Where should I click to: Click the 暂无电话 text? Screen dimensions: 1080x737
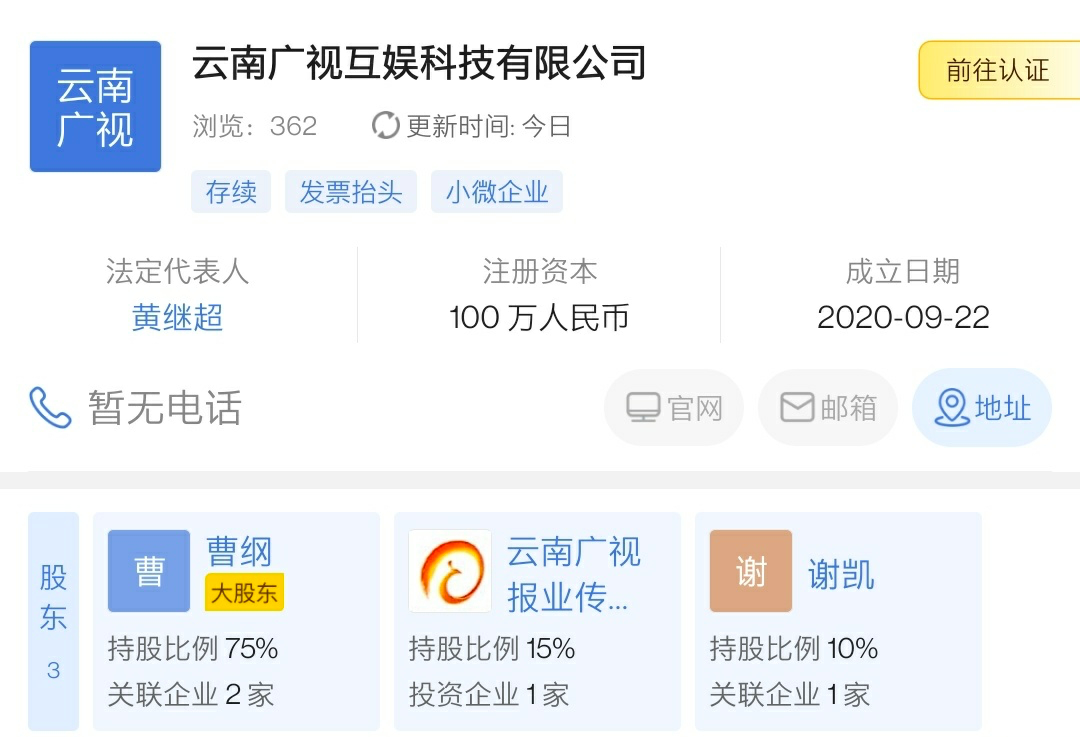click(165, 407)
